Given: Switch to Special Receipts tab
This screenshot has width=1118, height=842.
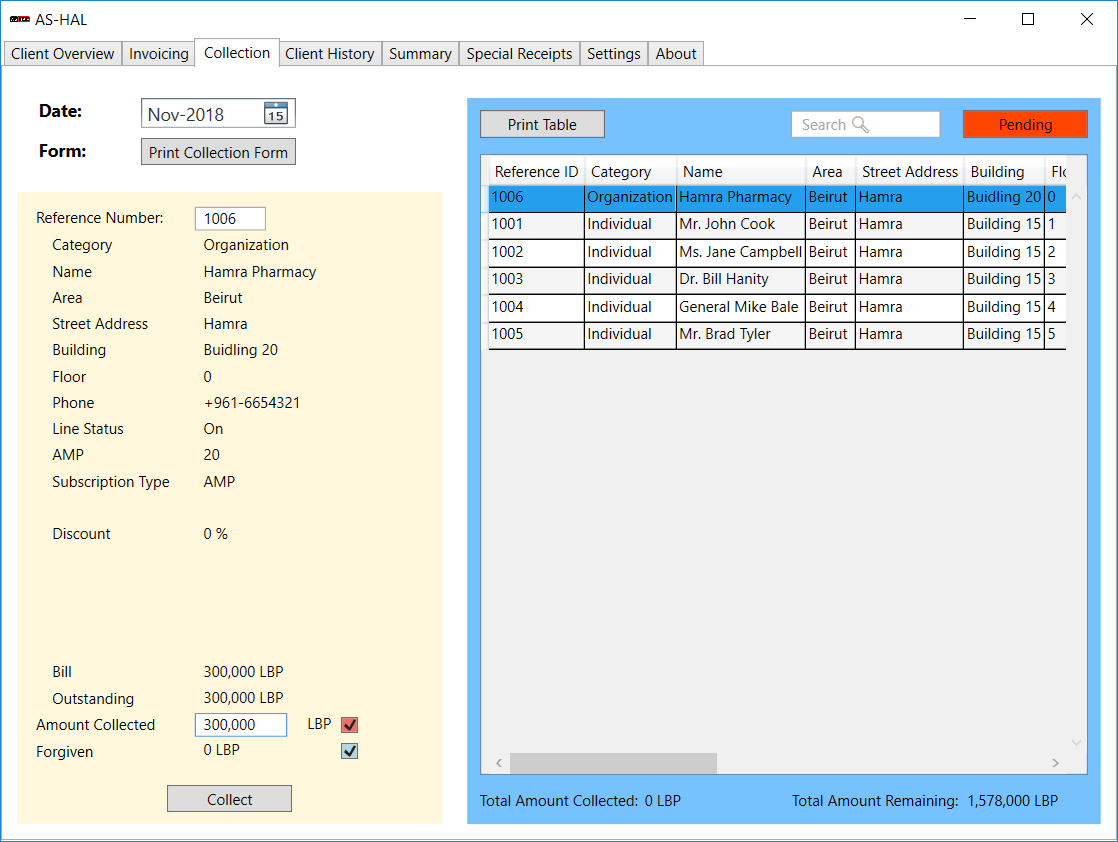Looking at the screenshot, I should (519, 53).
